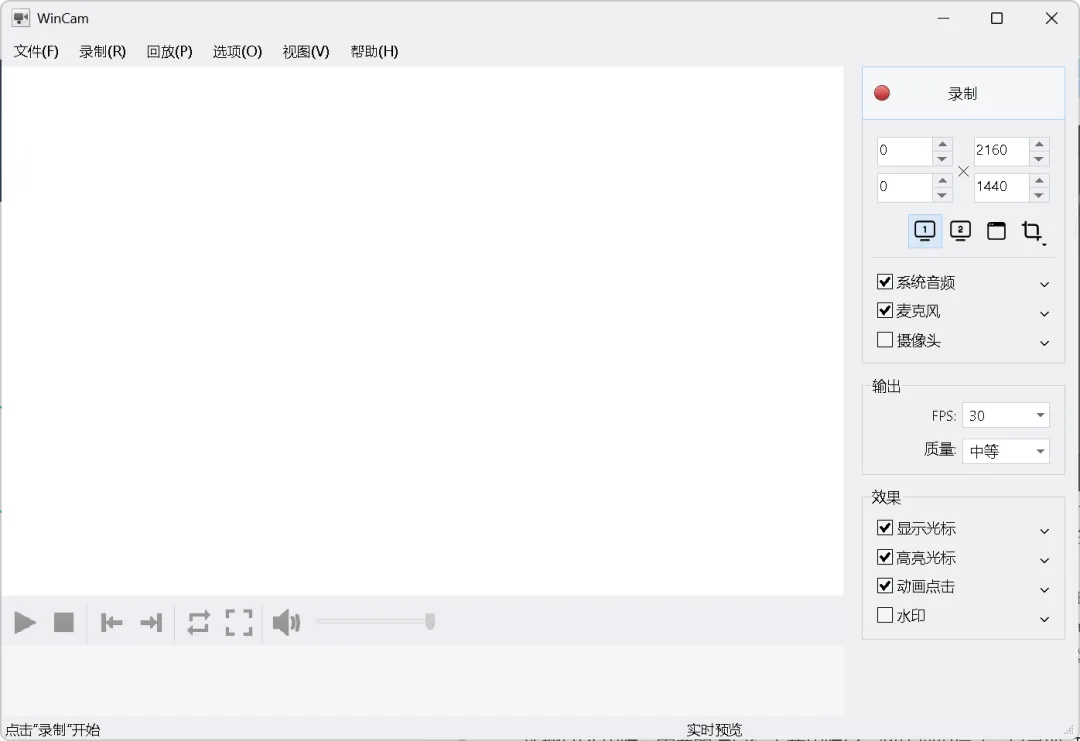Select monitor 1 capture icon
The height and width of the screenshot is (741, 1080).
[x=924, y=231]
